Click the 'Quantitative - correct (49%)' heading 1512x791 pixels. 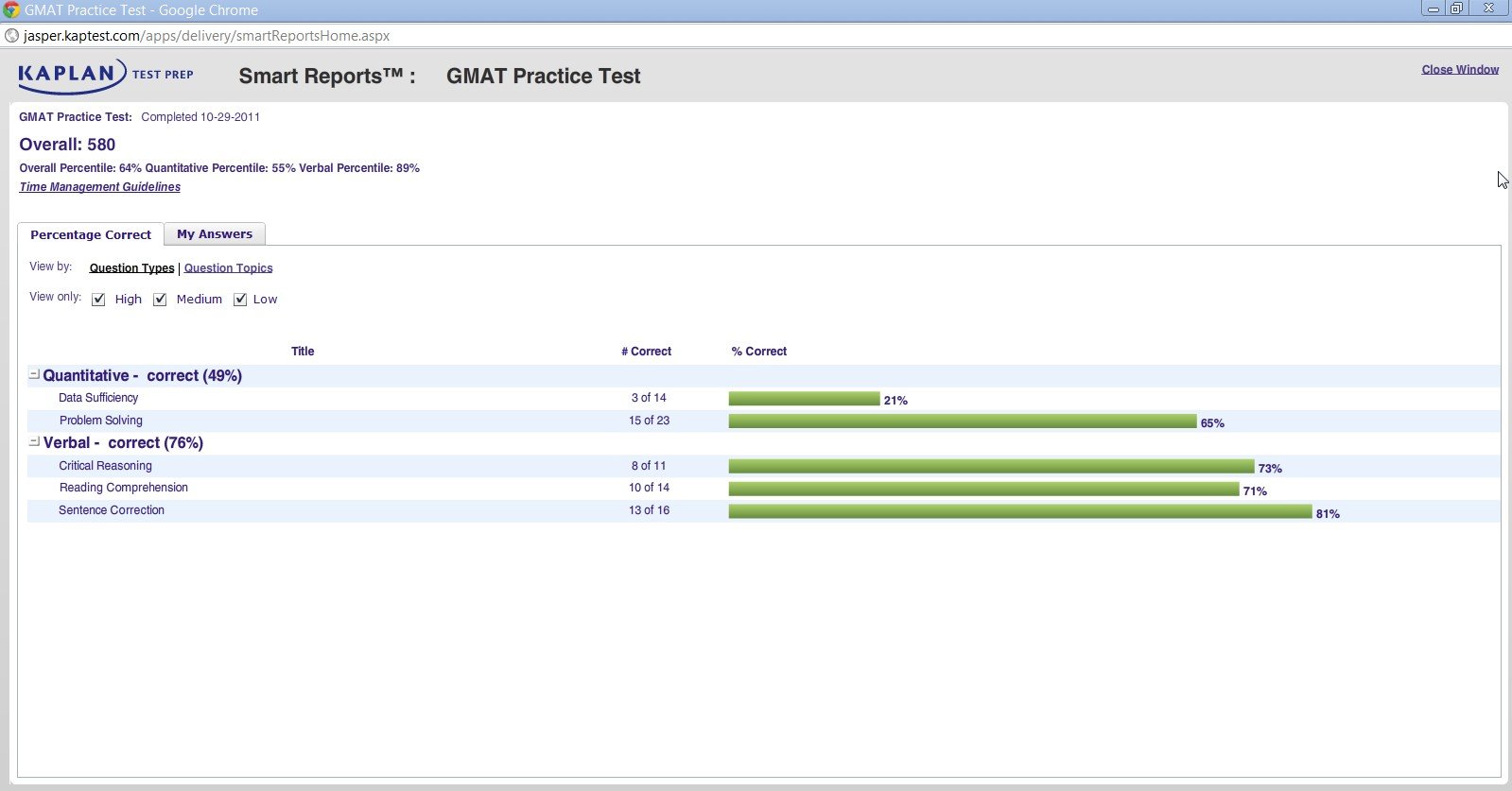[x=143, y=376]
